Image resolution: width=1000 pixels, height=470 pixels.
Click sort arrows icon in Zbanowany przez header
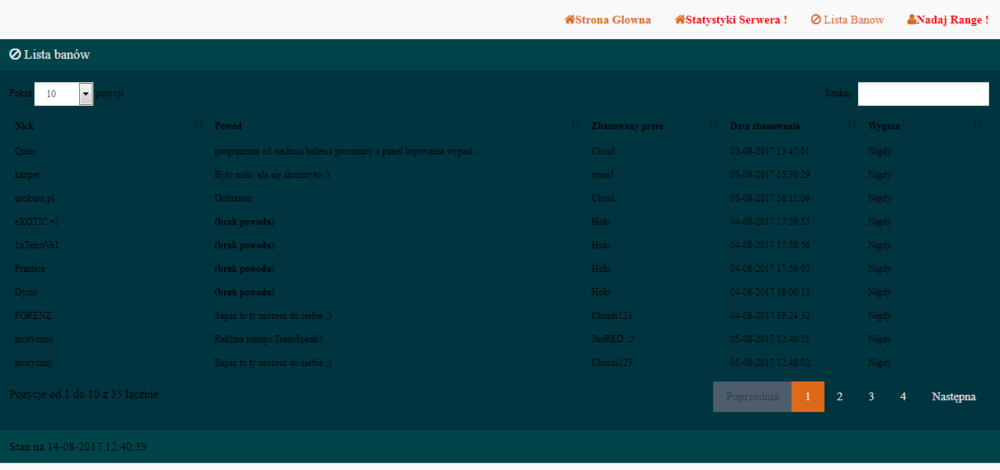(x=714, y=125)
